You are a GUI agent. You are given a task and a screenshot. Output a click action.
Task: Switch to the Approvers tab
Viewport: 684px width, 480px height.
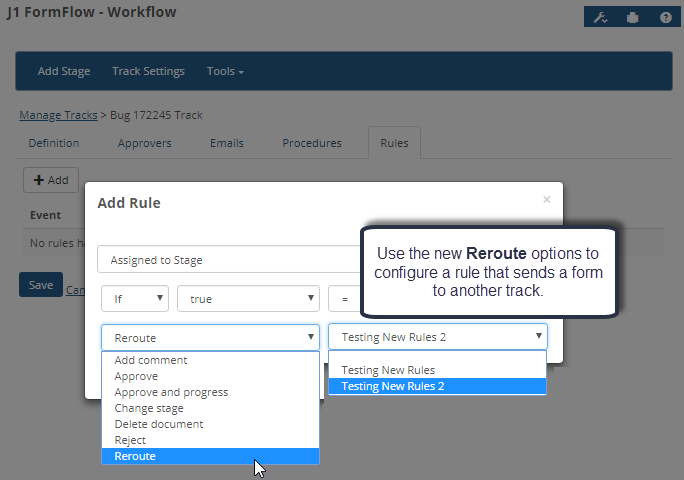[144, 143]
